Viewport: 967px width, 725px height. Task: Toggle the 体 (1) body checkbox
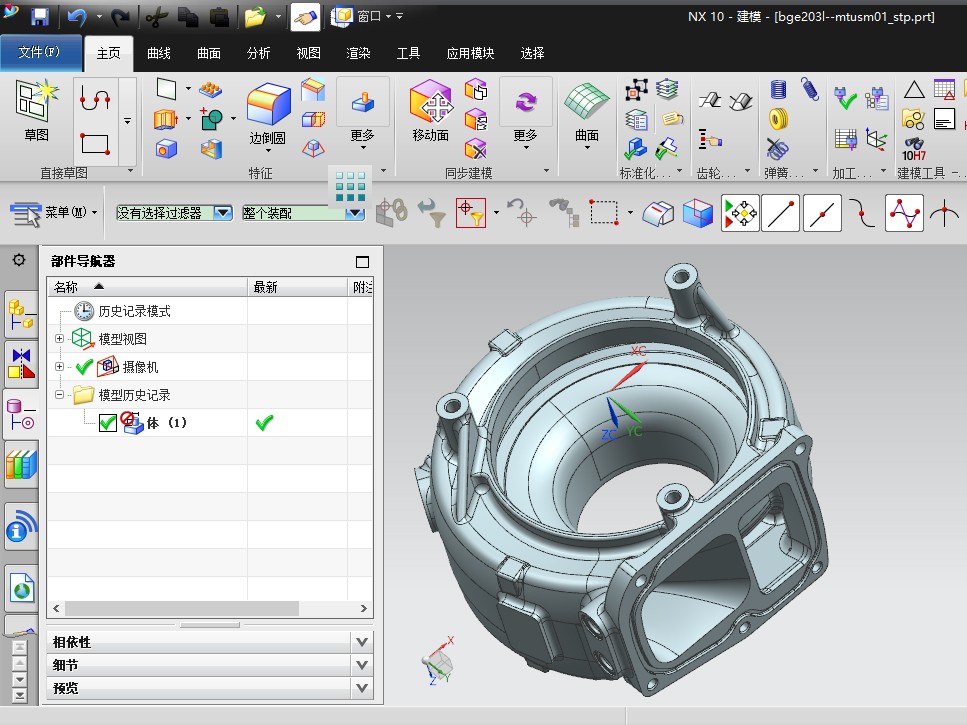tap(108, 423)
